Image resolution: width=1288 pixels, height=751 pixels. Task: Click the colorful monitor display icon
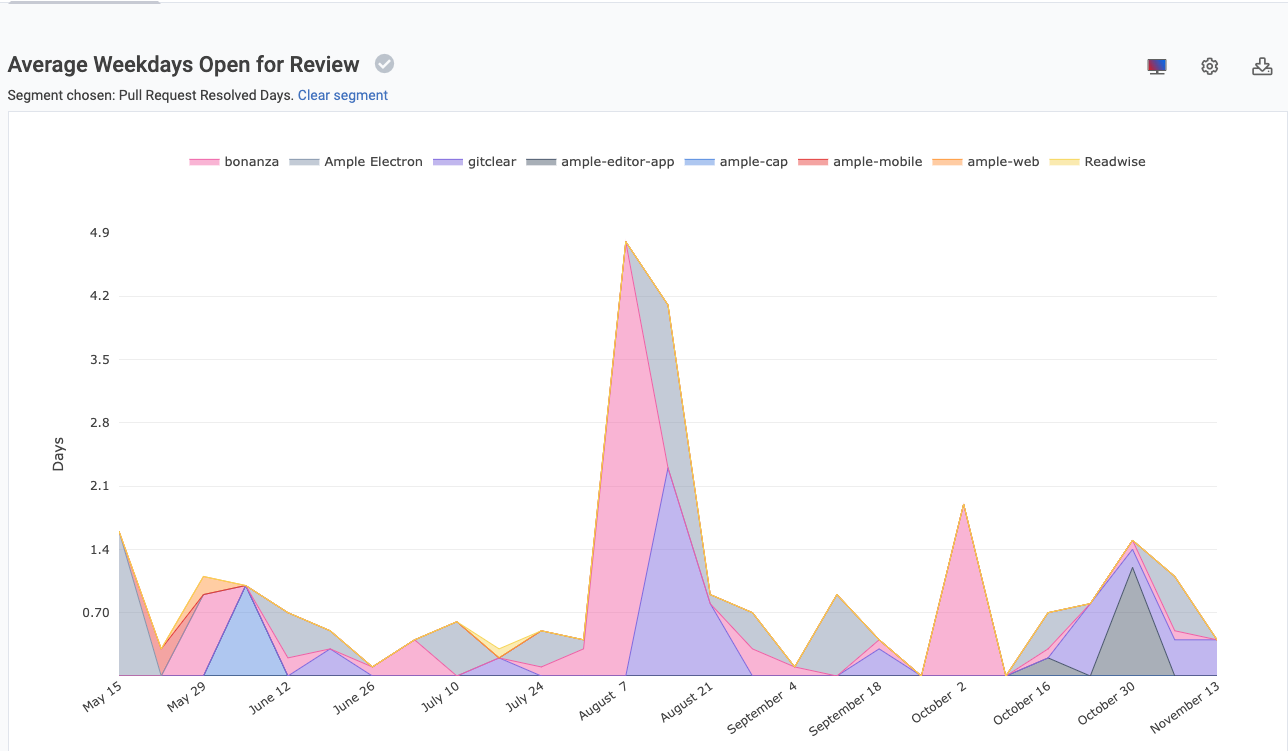coord(1157,67)
